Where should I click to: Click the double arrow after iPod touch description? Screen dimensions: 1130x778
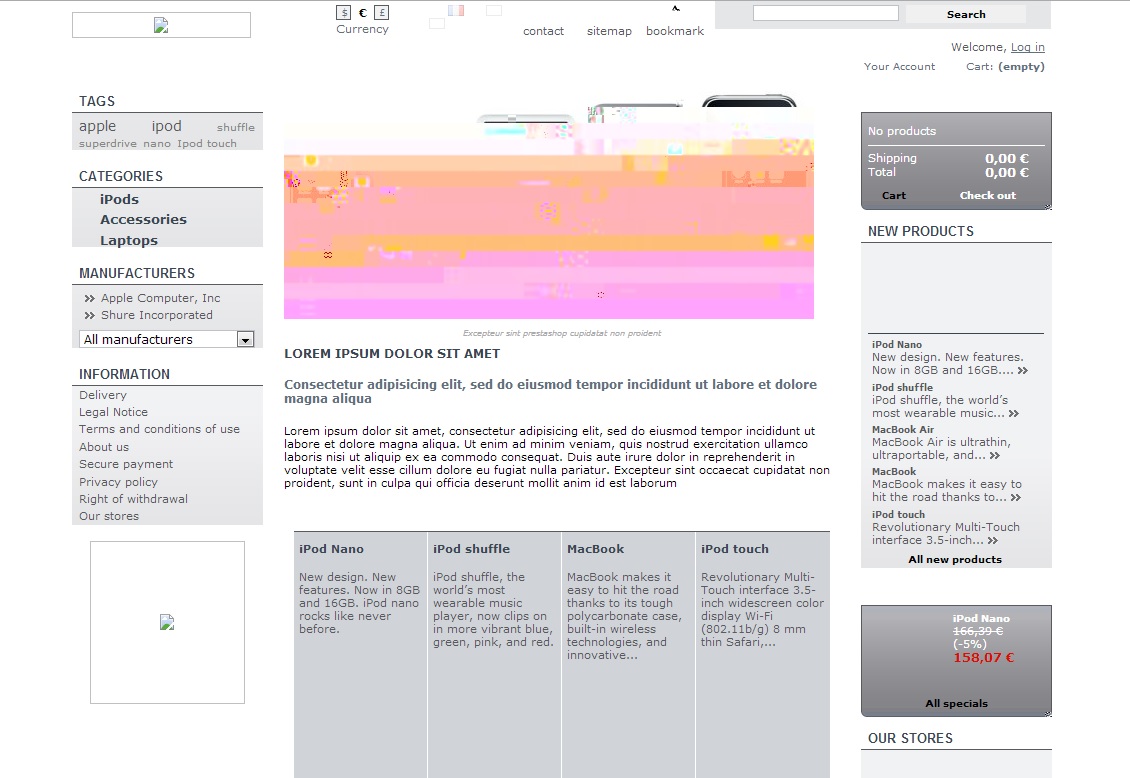tap(993, 540)
